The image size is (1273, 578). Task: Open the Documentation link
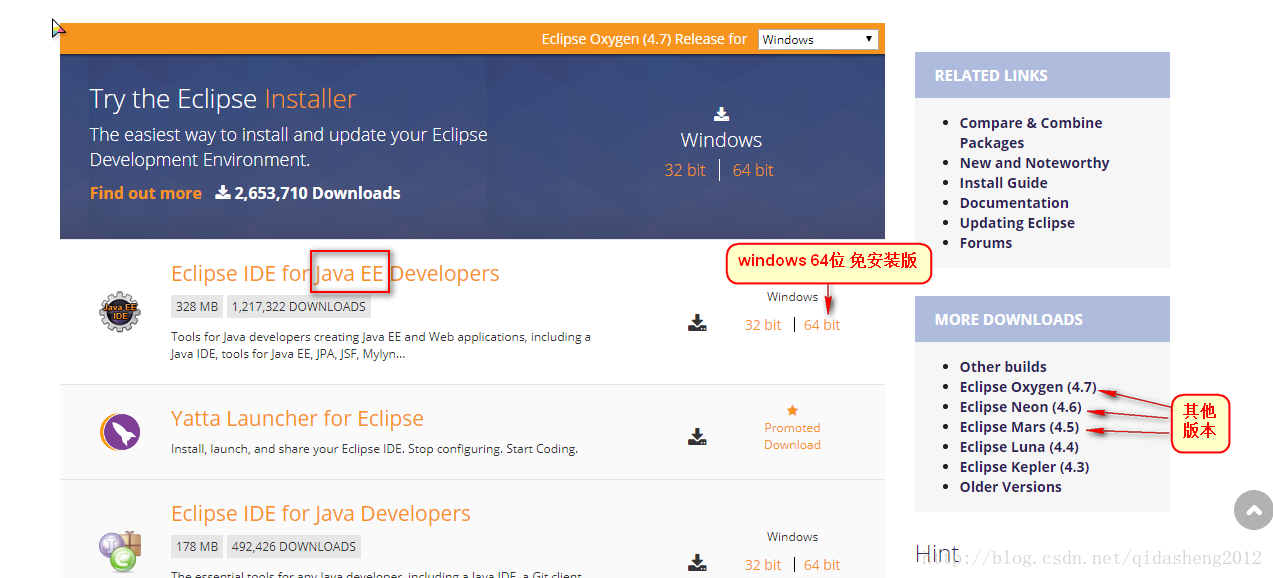click(1014, 203)
